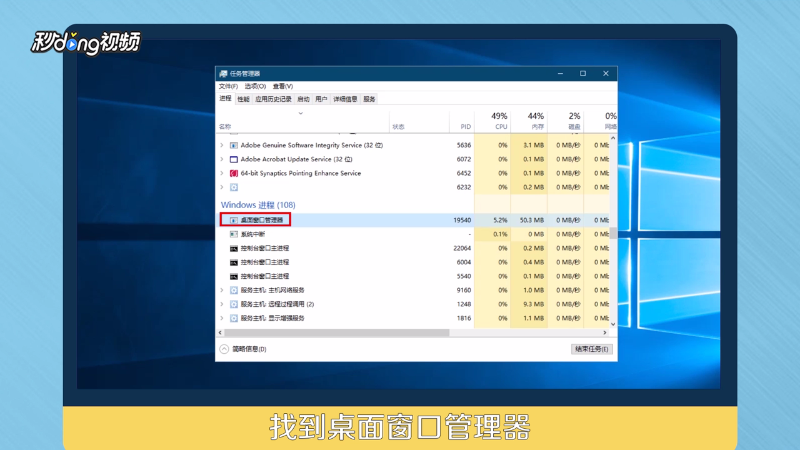
Task: Select the 进程 tab
Action: pos(226,98)
